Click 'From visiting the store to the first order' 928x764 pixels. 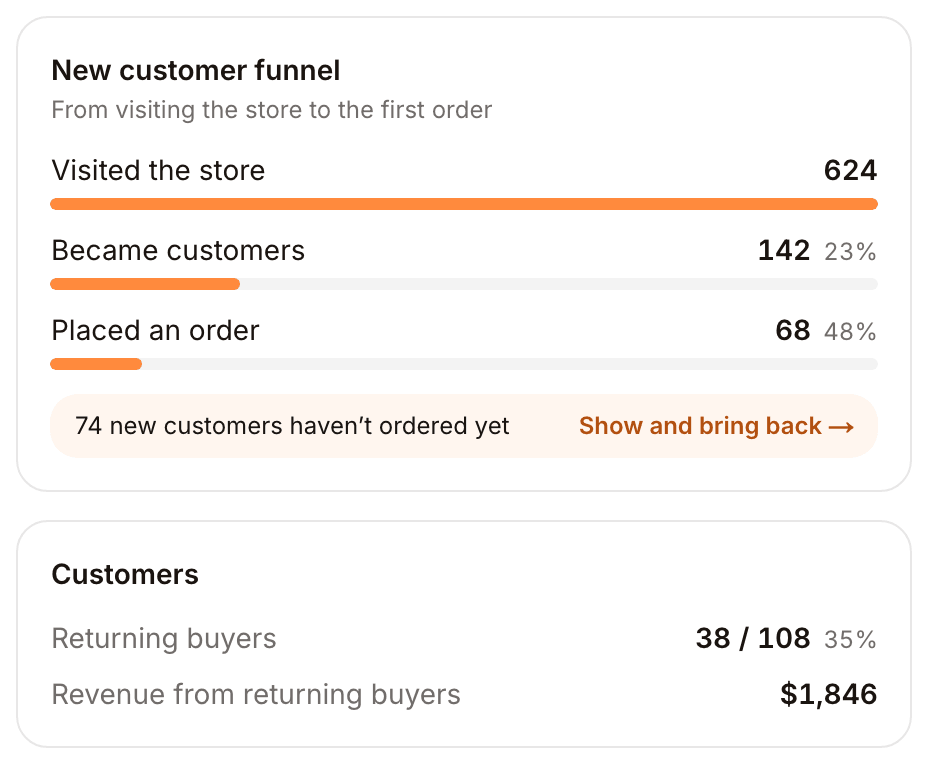(x=272, y=110)
